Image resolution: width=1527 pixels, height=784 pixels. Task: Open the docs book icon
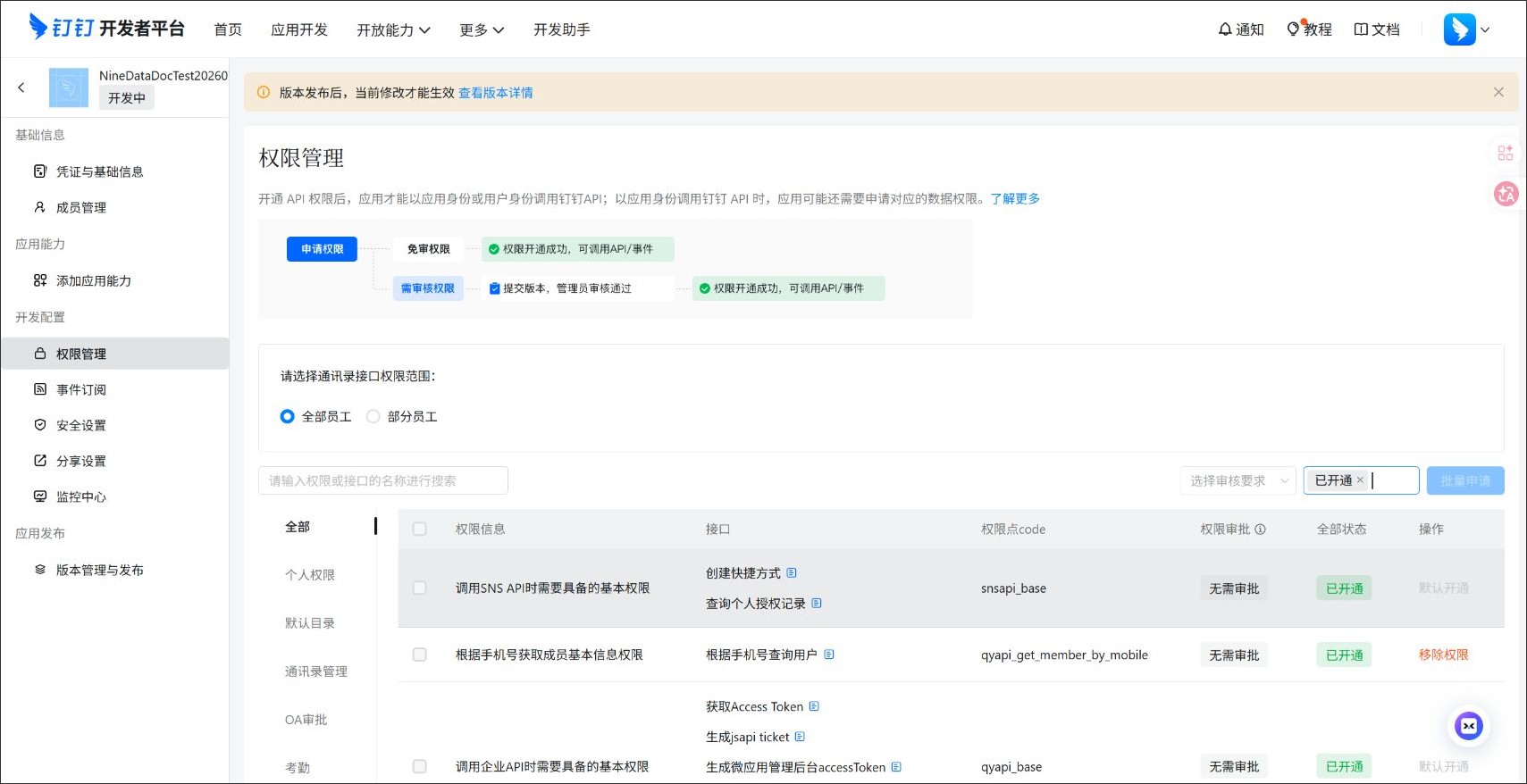click(x=1361, y=29)
